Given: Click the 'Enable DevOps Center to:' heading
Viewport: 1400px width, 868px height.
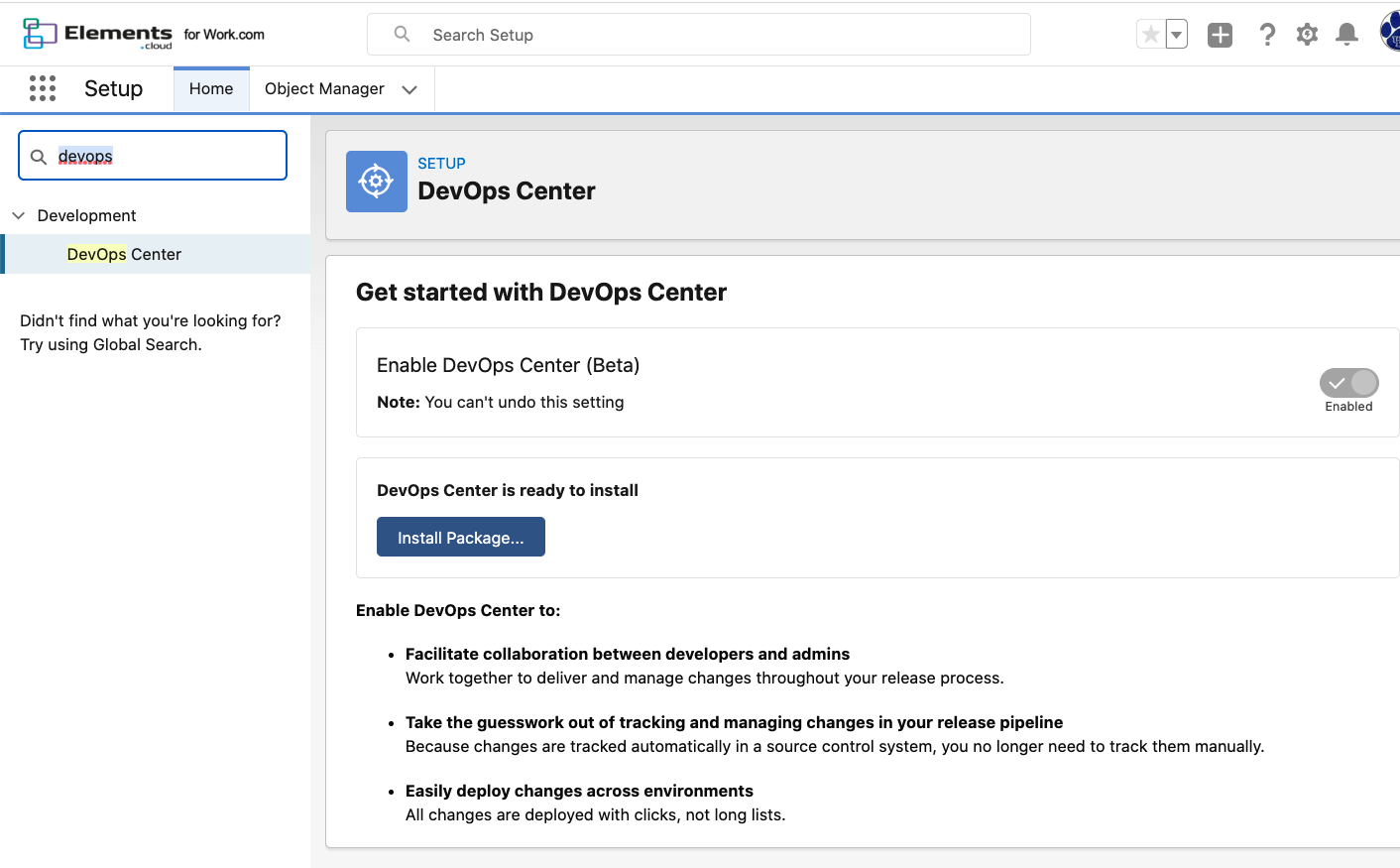Looking at the screenshot, I should (x=458, y=610).
